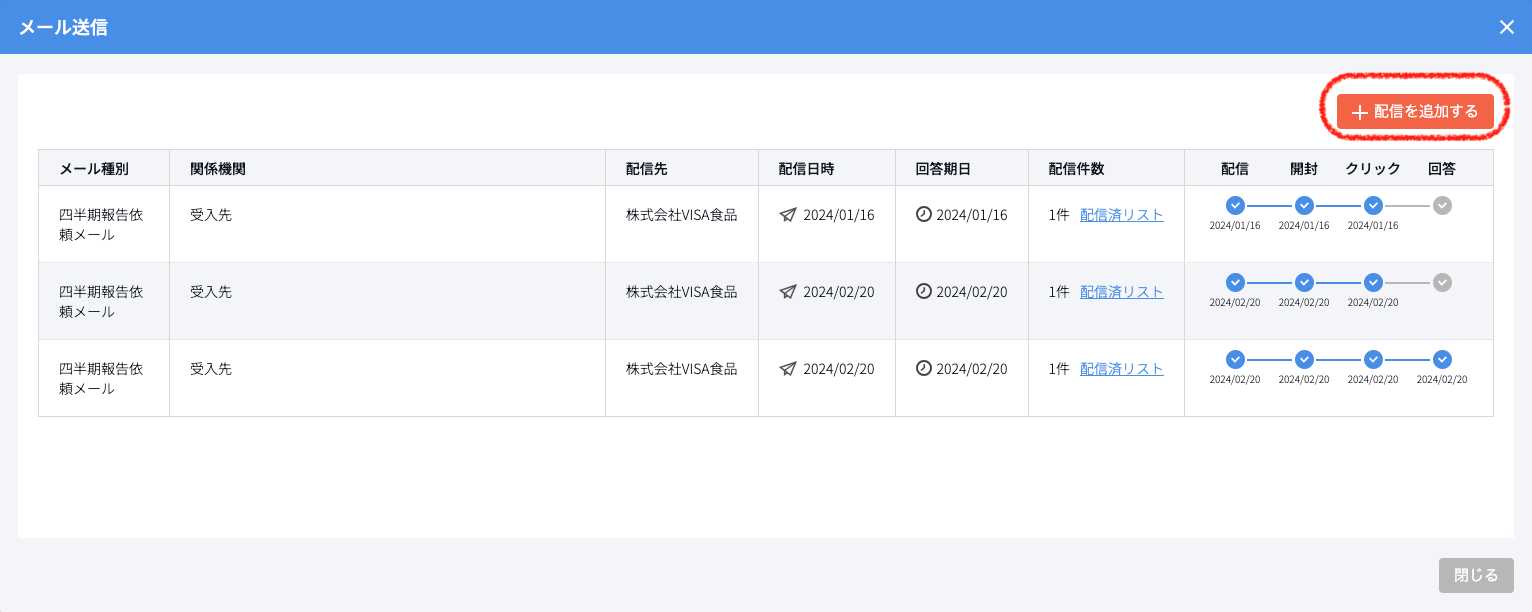The width and height of the screenshot is (1532, 612).
Task: Click the second row's paper plane icon
Action: (x=788, y=292)
